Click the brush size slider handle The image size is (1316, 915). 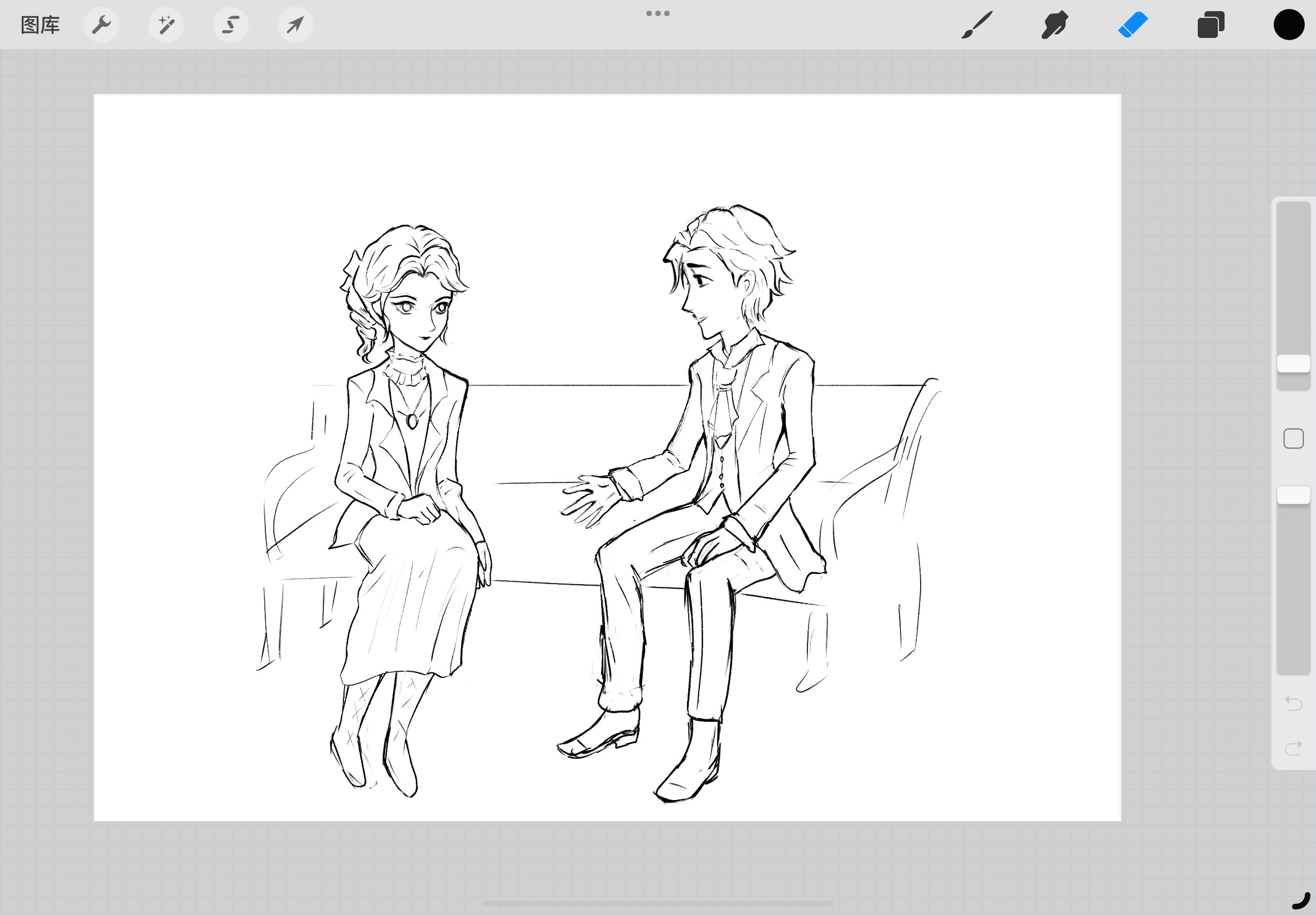point(1294,363)
